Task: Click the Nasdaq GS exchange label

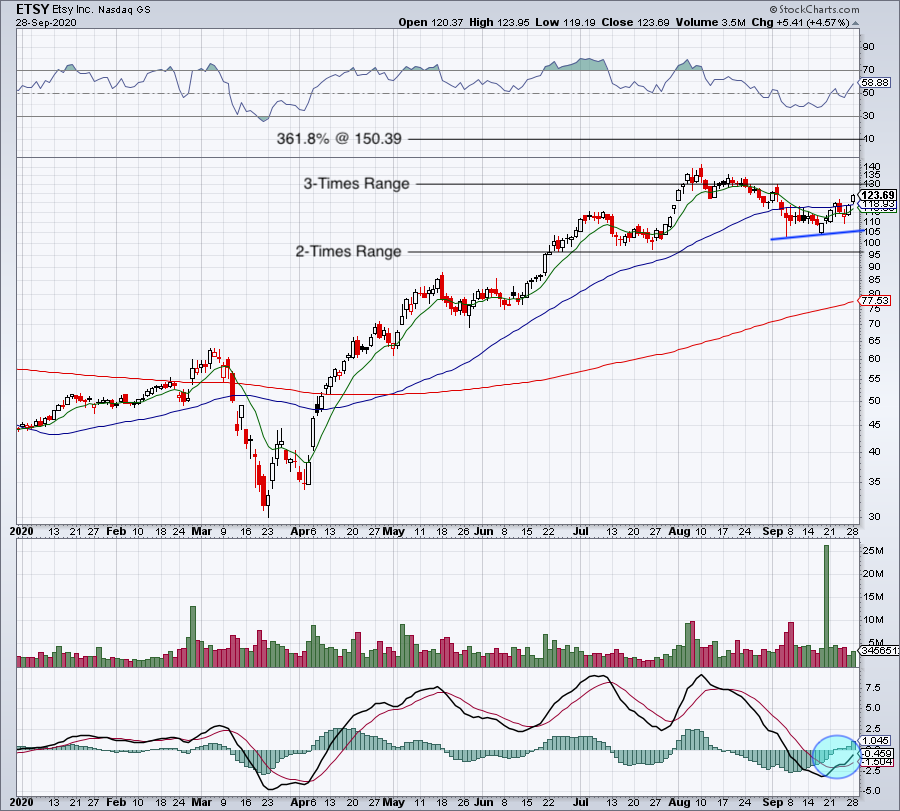Action: click(125, 10)
